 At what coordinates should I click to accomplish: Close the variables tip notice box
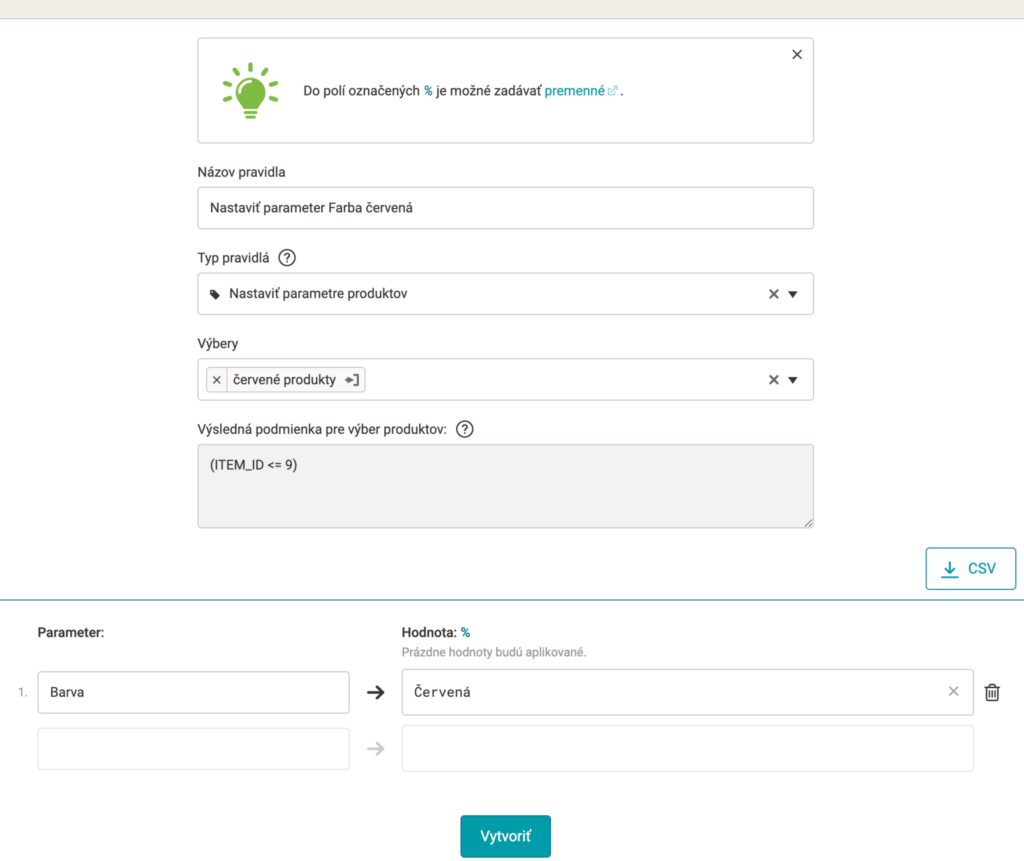coord(797,55)
